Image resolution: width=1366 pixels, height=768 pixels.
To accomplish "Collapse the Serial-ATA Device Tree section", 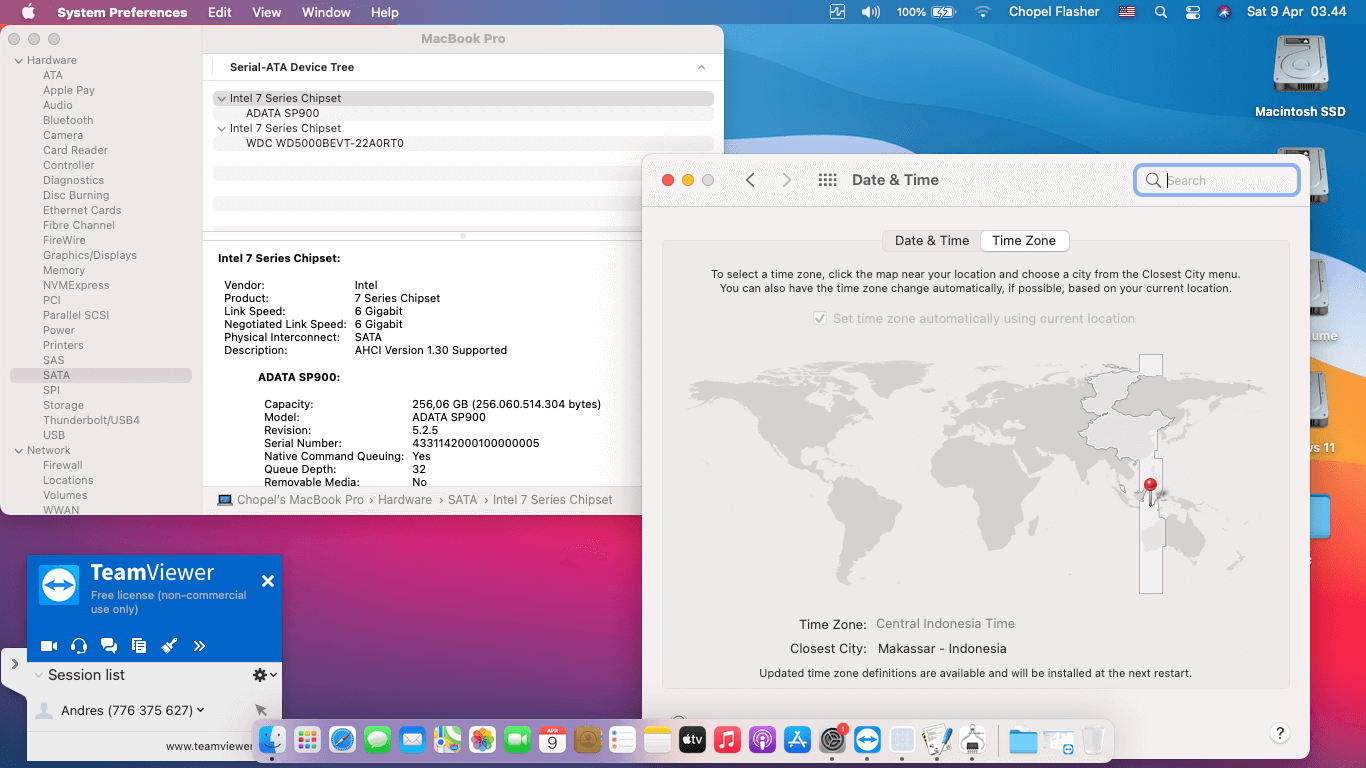I will 701,67.
